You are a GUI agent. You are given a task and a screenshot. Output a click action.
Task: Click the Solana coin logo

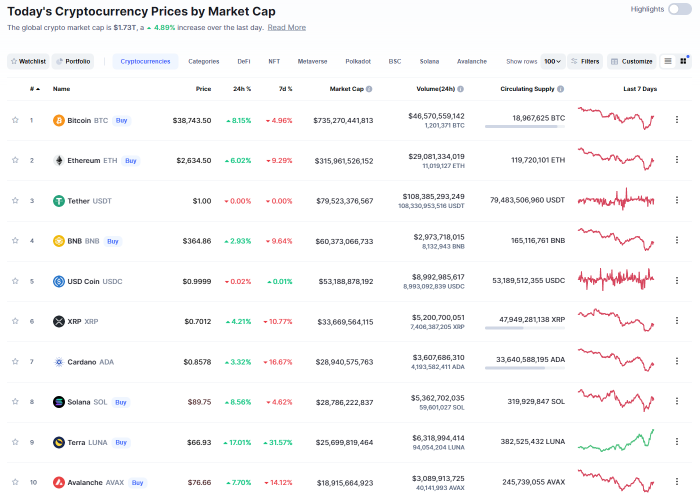[59, 402]
